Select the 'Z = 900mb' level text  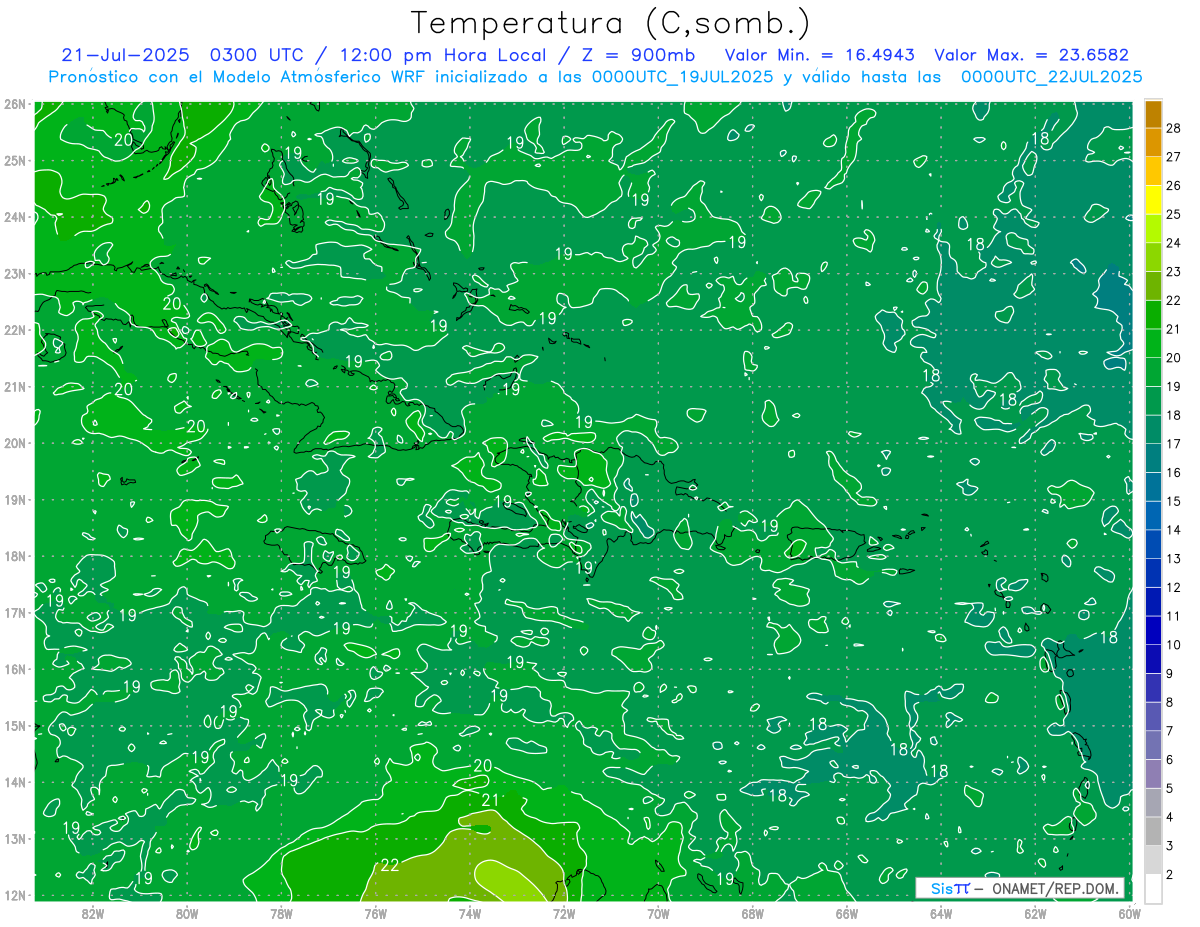click(637, 55)
